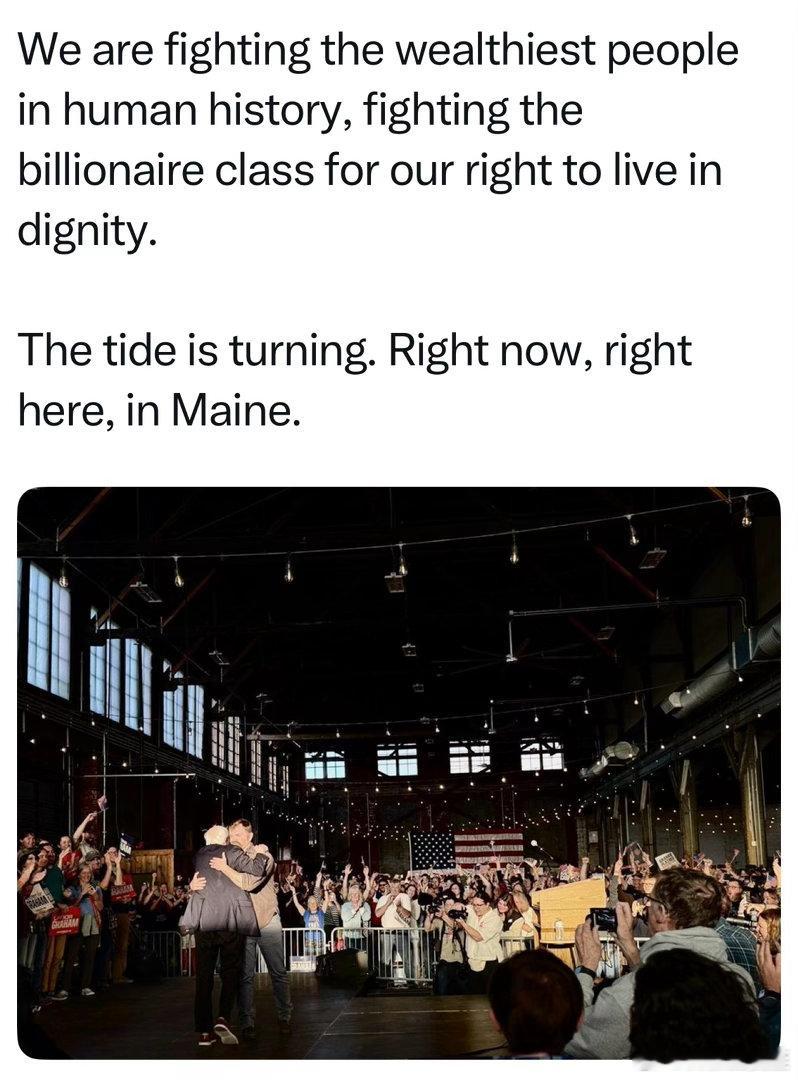Click the American flag in the photo

[468, 849]
